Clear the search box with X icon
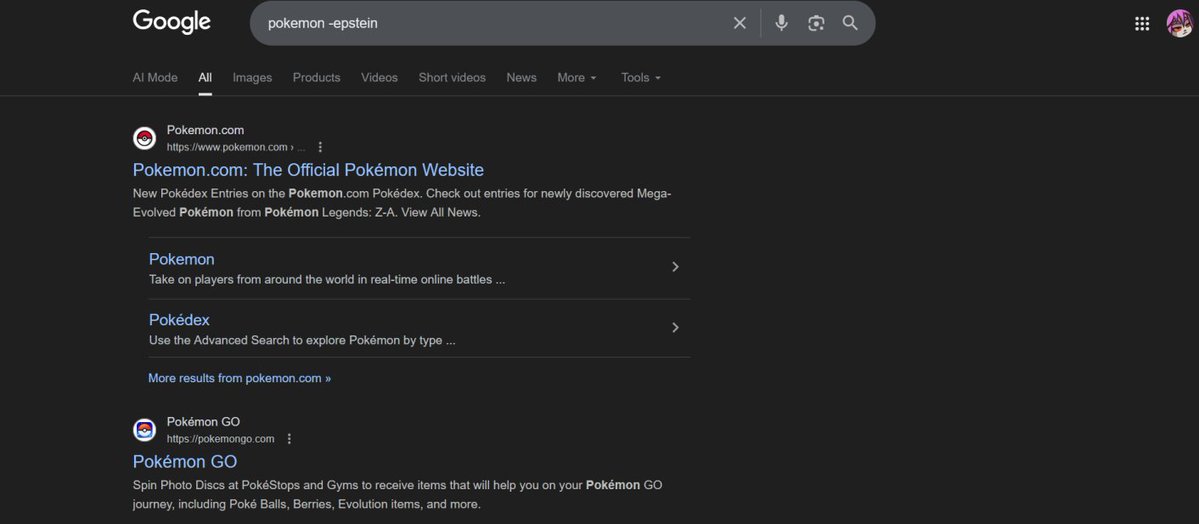This screenshot has height=524, width=1199. tap(739, 23)
